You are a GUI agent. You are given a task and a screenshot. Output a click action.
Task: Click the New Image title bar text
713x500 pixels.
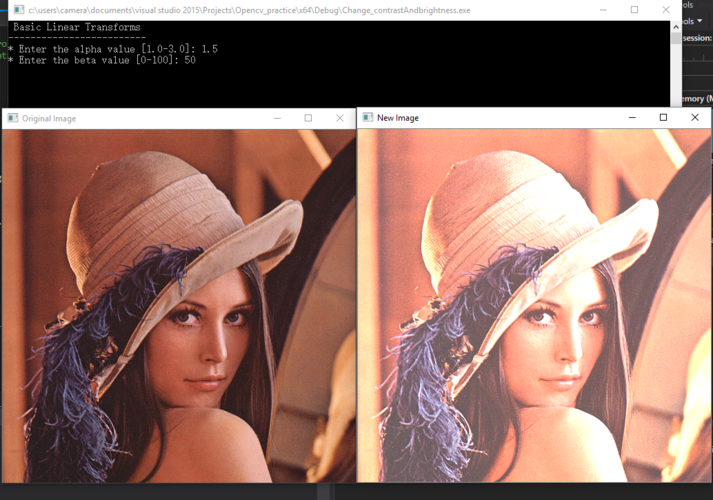pos(398,118)
